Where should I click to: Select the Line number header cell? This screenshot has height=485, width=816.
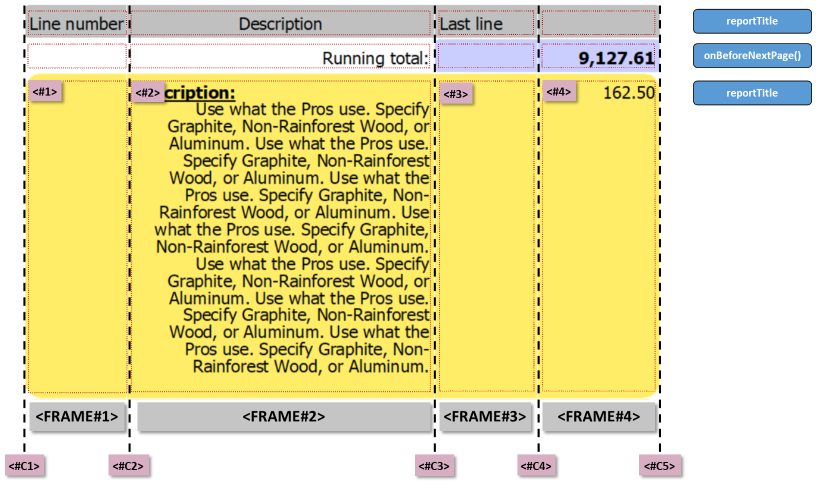coord(76,23)
